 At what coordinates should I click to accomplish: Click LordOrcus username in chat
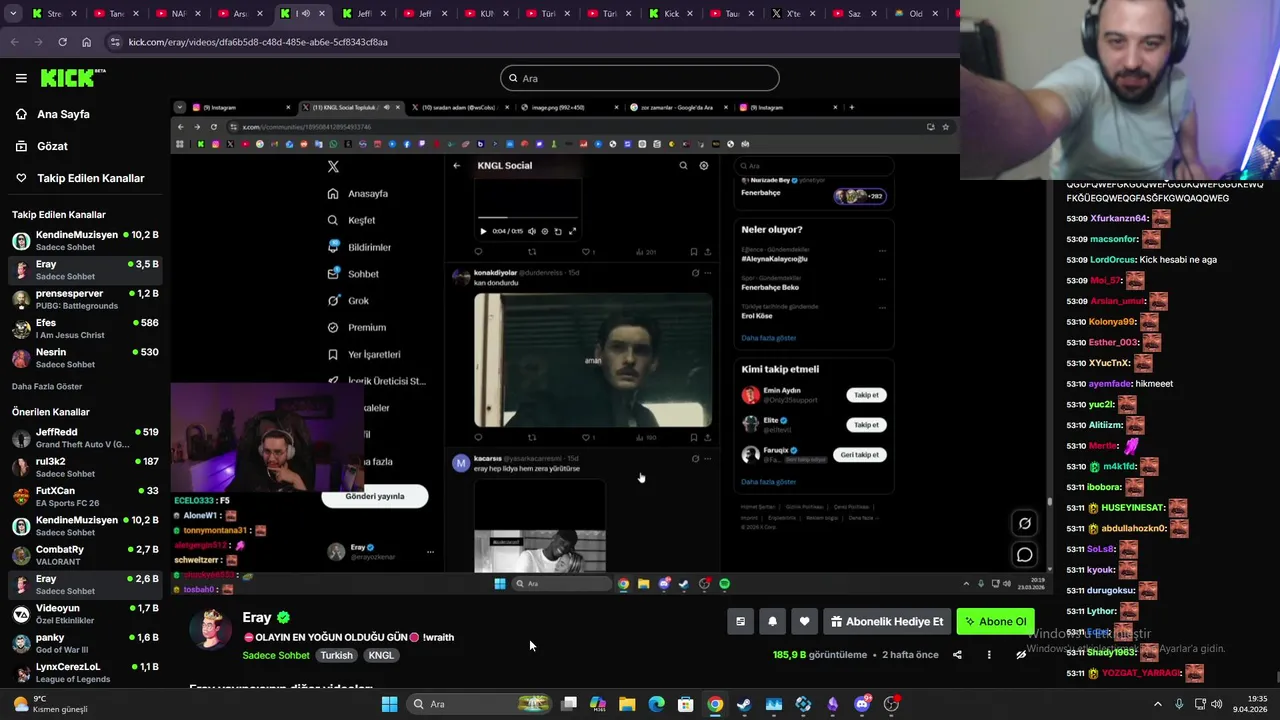1113,260
